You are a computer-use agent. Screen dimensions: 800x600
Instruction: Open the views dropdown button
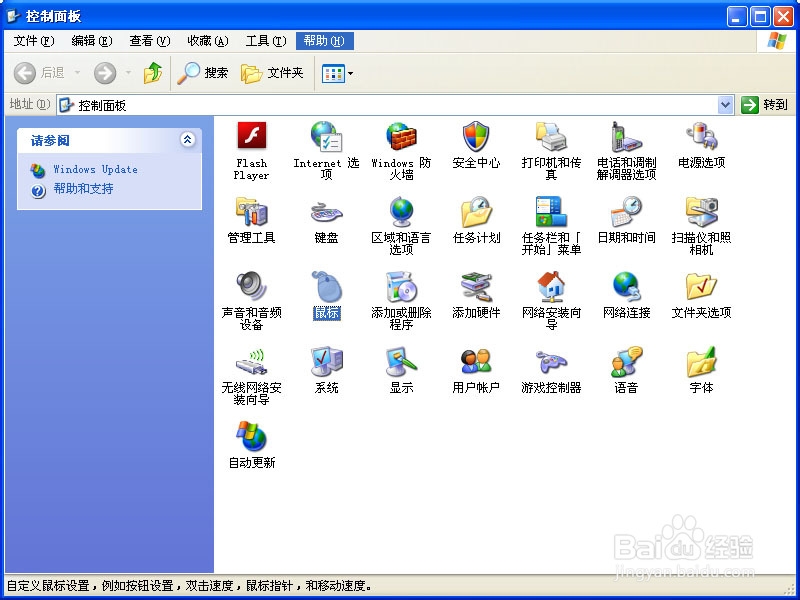click(x=337, y=73)
